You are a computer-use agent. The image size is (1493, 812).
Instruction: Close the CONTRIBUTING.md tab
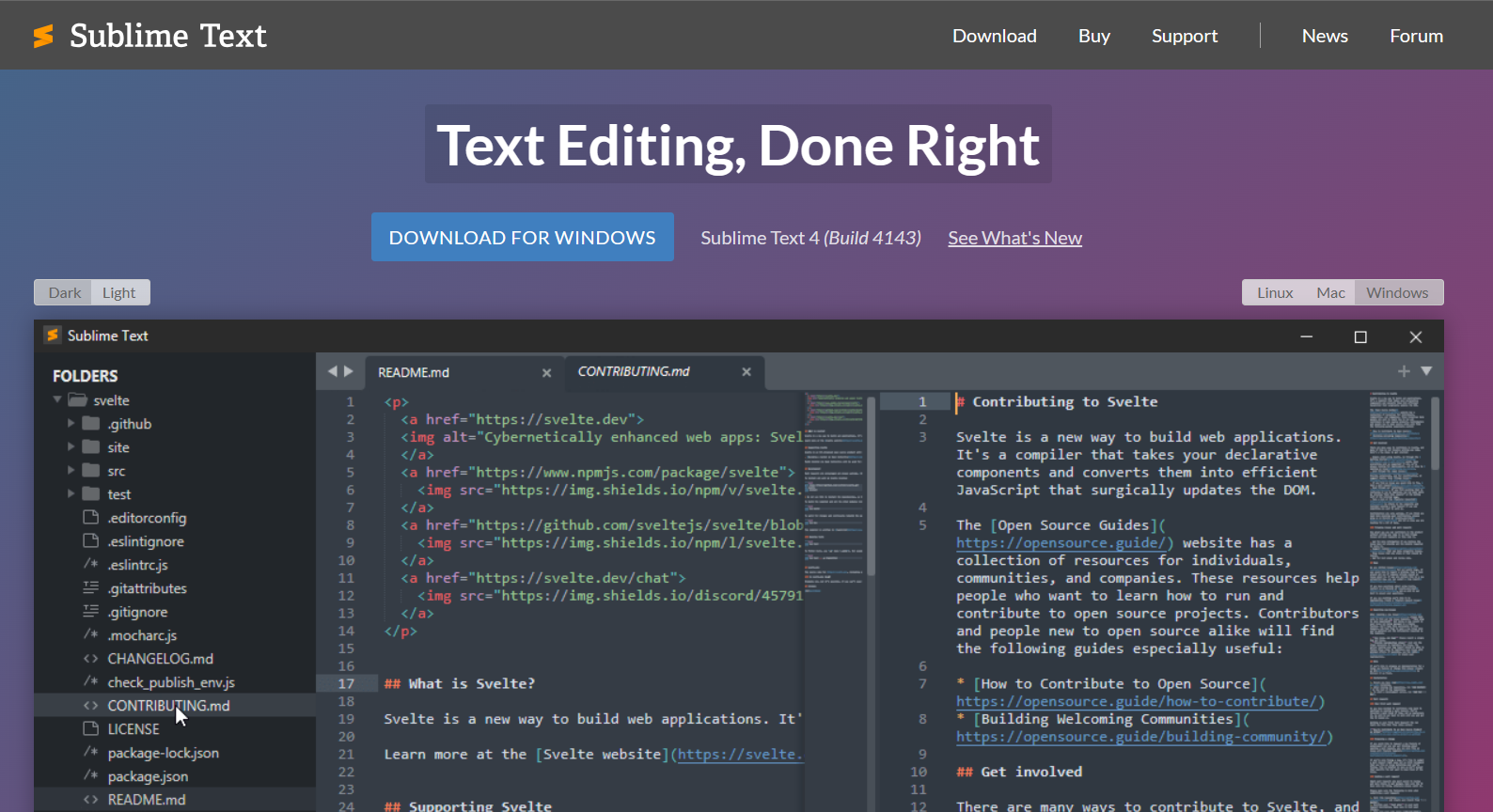tap(746, 372)
